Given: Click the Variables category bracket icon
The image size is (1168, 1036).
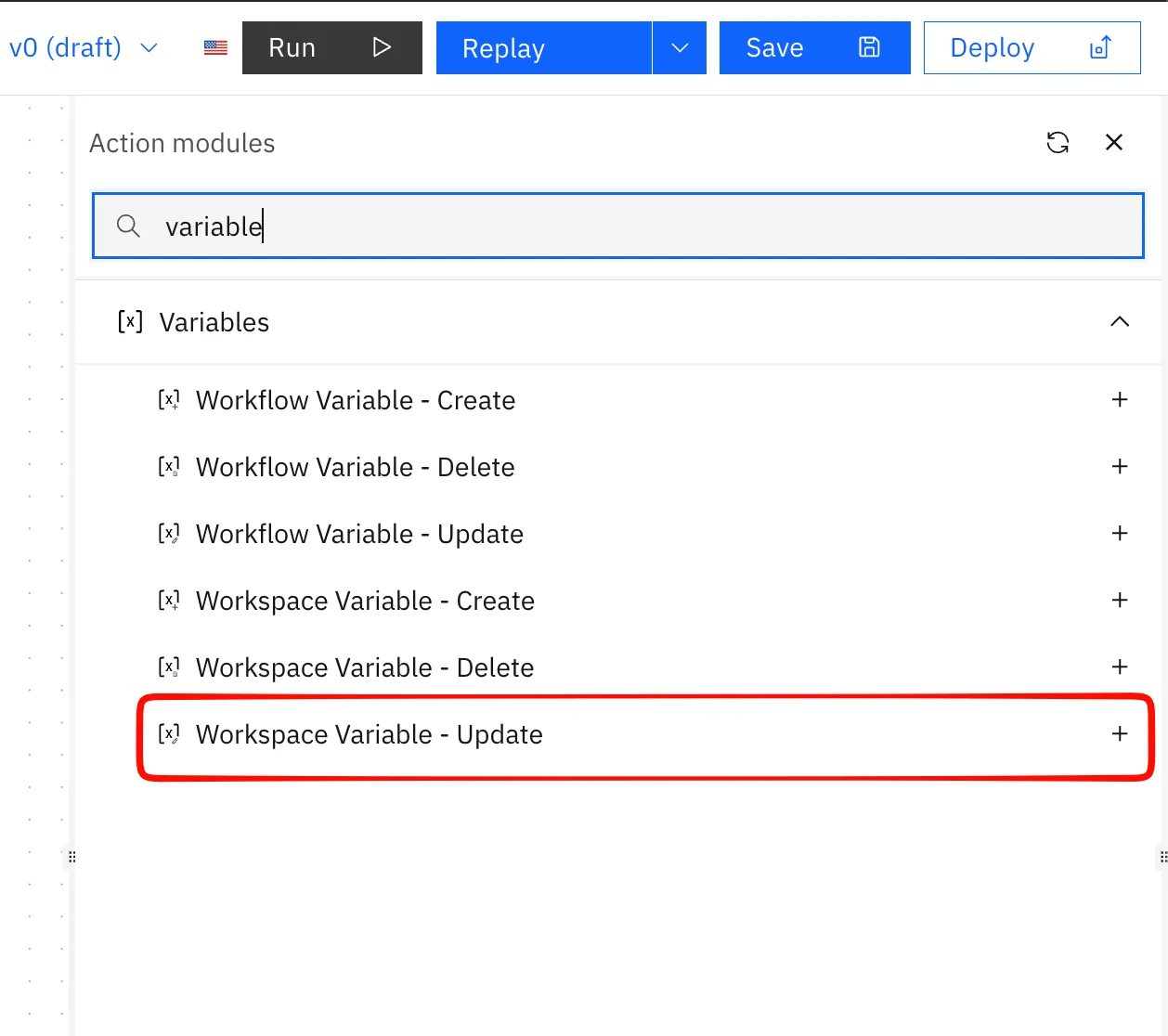Looking at the screenshot, I should click(x=130, y=321).
